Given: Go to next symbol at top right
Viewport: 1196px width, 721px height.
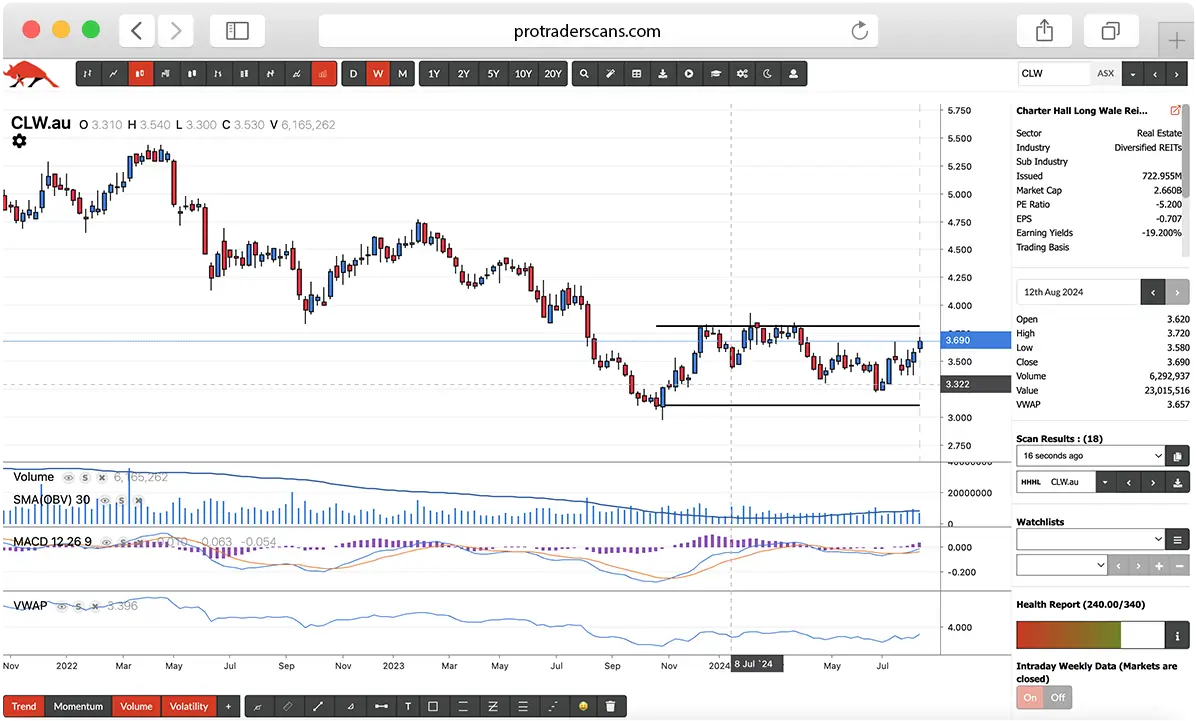Looking at the screenshot, I should click(x=1177, y=74).
